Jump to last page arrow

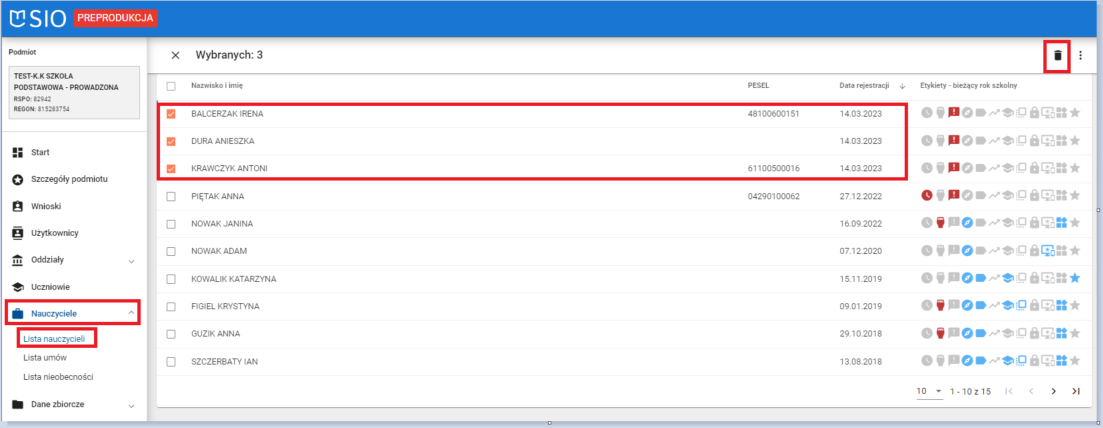pos(1076,391)
